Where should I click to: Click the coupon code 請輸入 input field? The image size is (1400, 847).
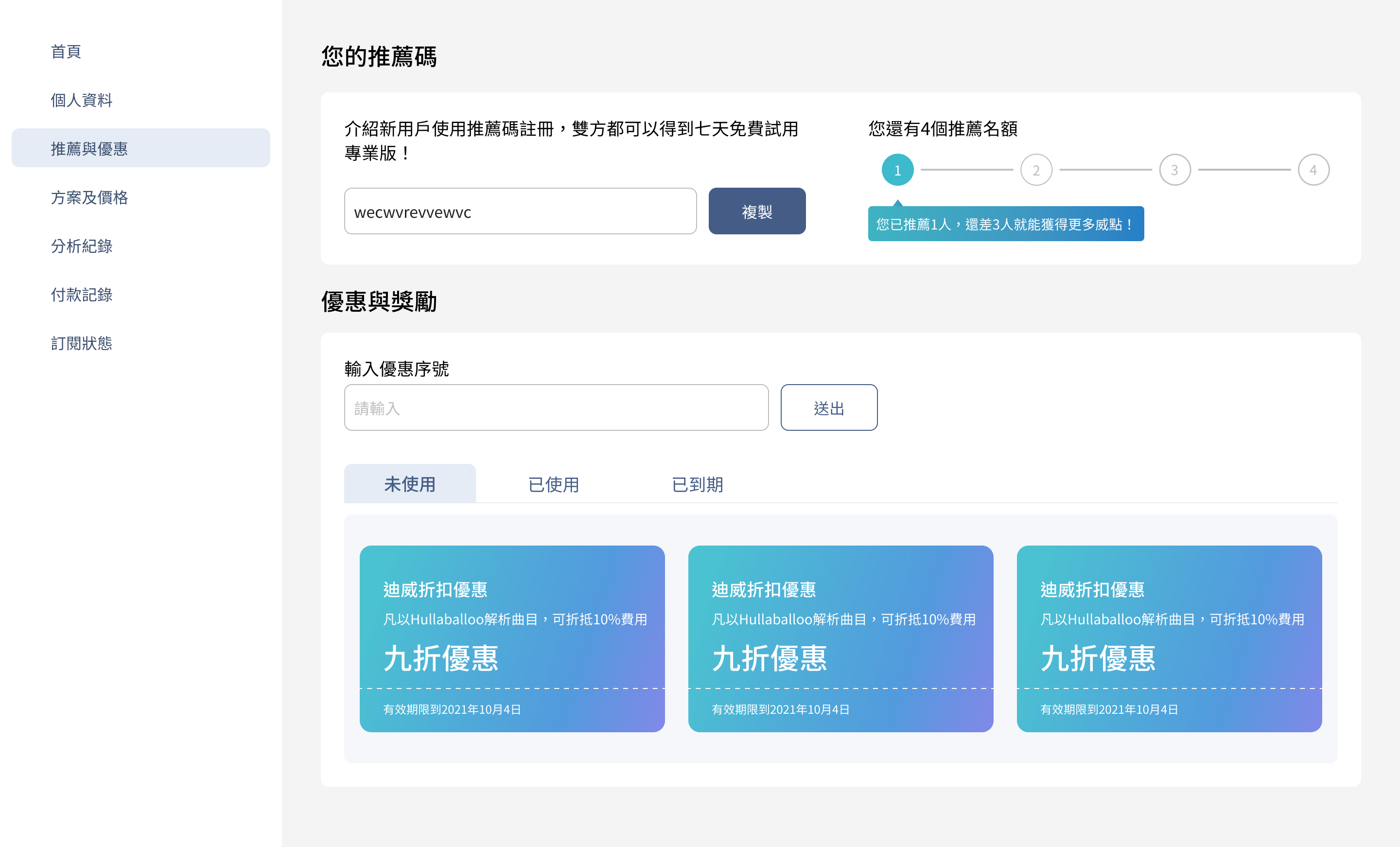tap(556, 407)
